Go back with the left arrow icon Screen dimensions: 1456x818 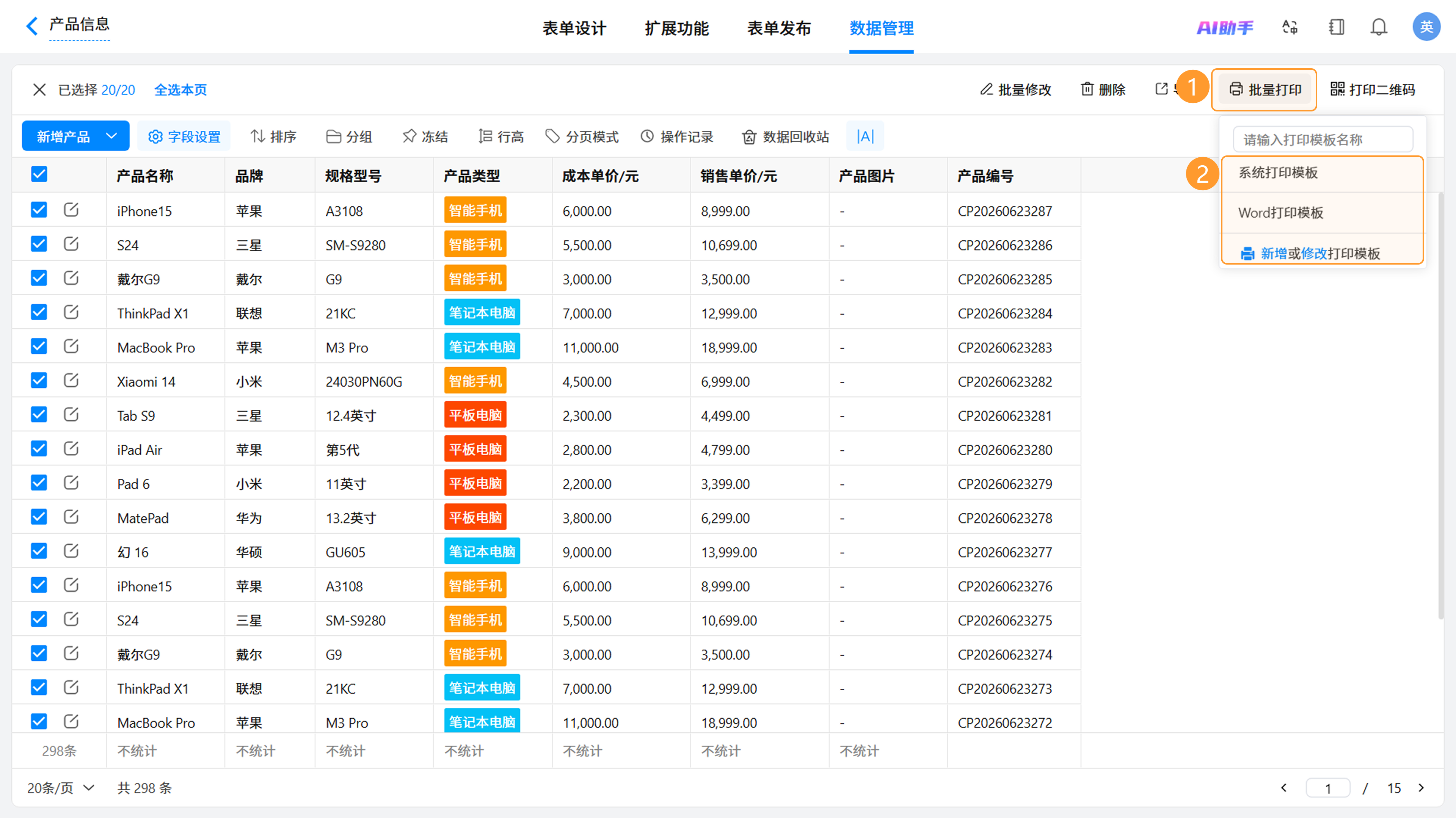click(x=32, y=26)
